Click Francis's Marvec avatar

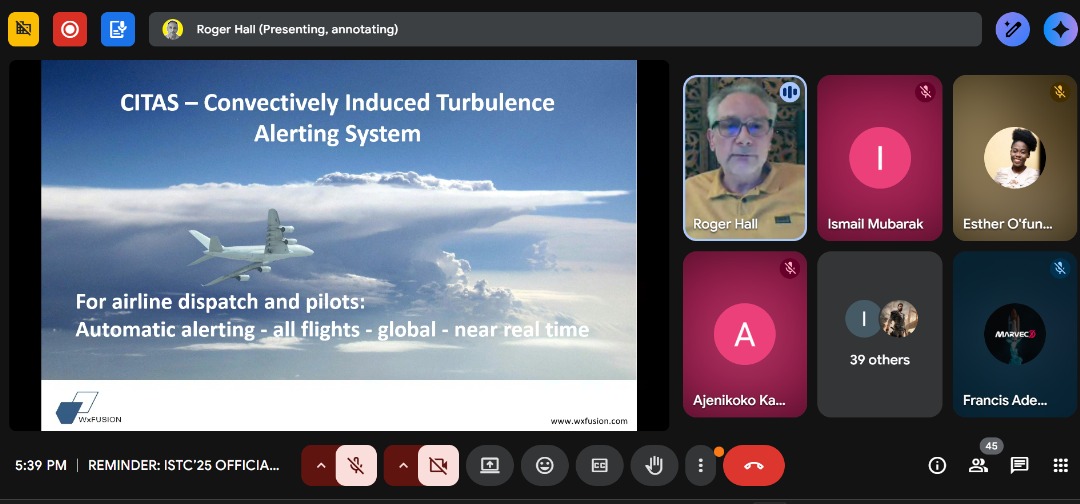pyautogui.click(x=1015, y=334)
